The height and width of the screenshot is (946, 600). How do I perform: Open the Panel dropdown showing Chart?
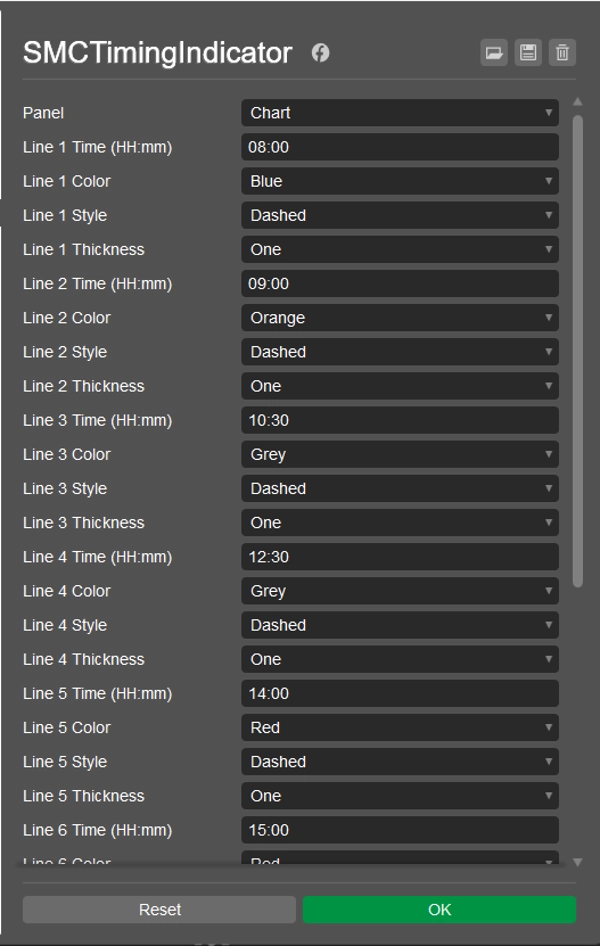tap(399, 113)
